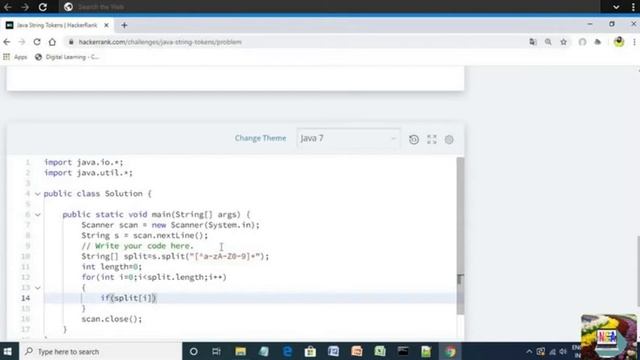
Task: Click the 'public class Solution {' line
Action: pyautogui.click(x=98, y=194)
